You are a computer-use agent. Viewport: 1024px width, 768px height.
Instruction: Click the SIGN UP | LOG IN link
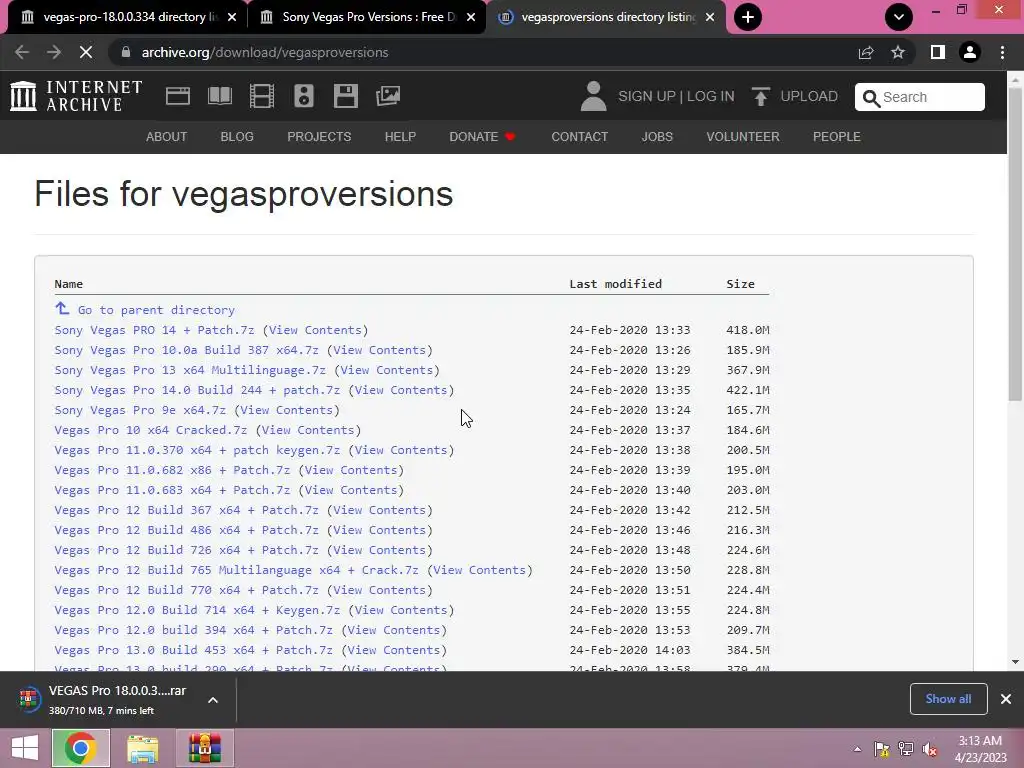(676, 96)
